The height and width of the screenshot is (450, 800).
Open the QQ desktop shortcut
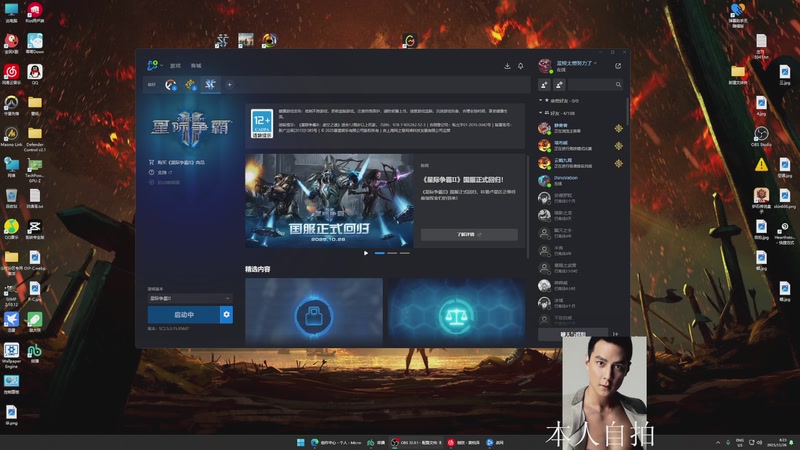[35, 74]
